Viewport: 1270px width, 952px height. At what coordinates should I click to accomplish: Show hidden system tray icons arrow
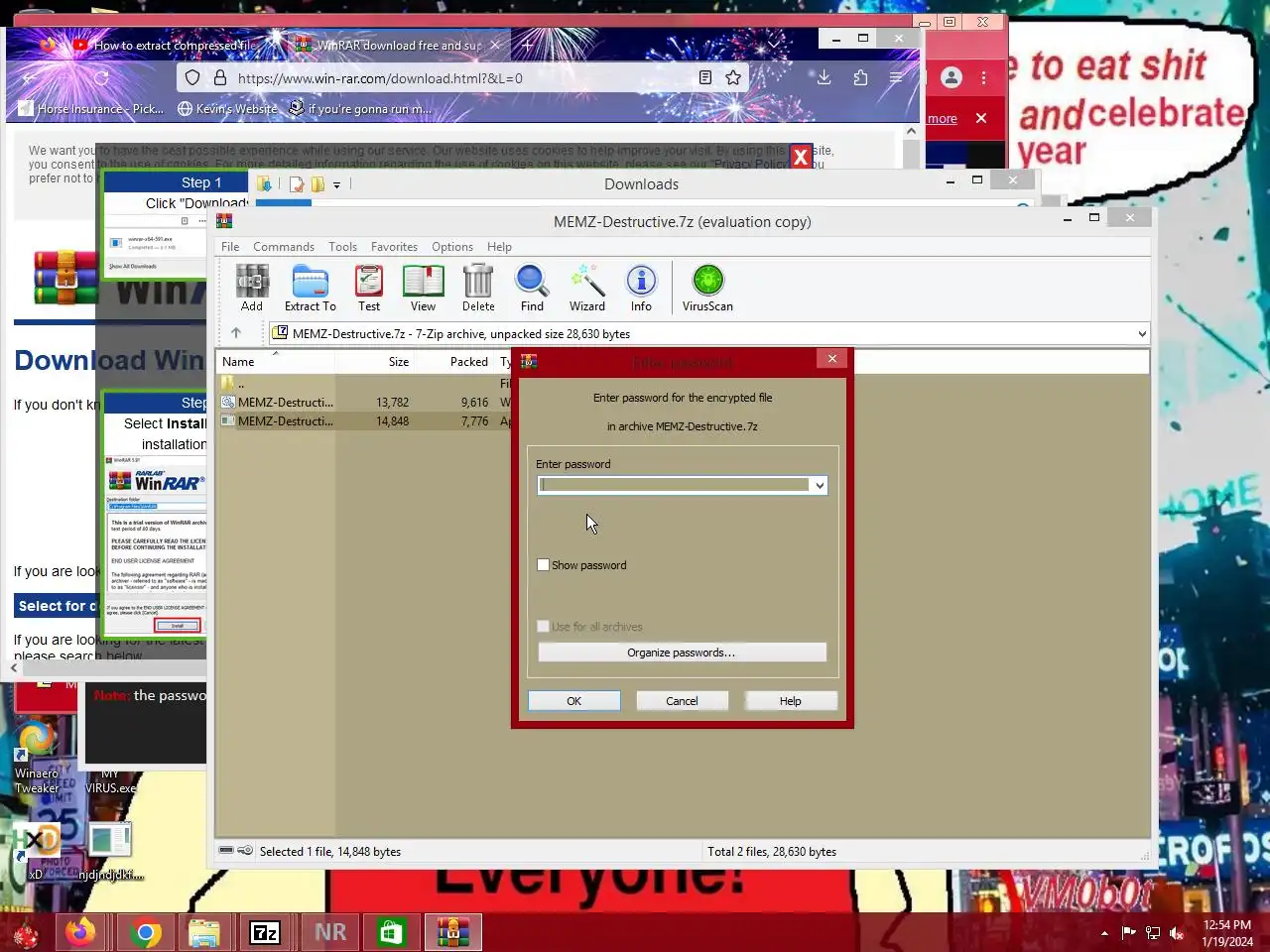[1104, 933]
